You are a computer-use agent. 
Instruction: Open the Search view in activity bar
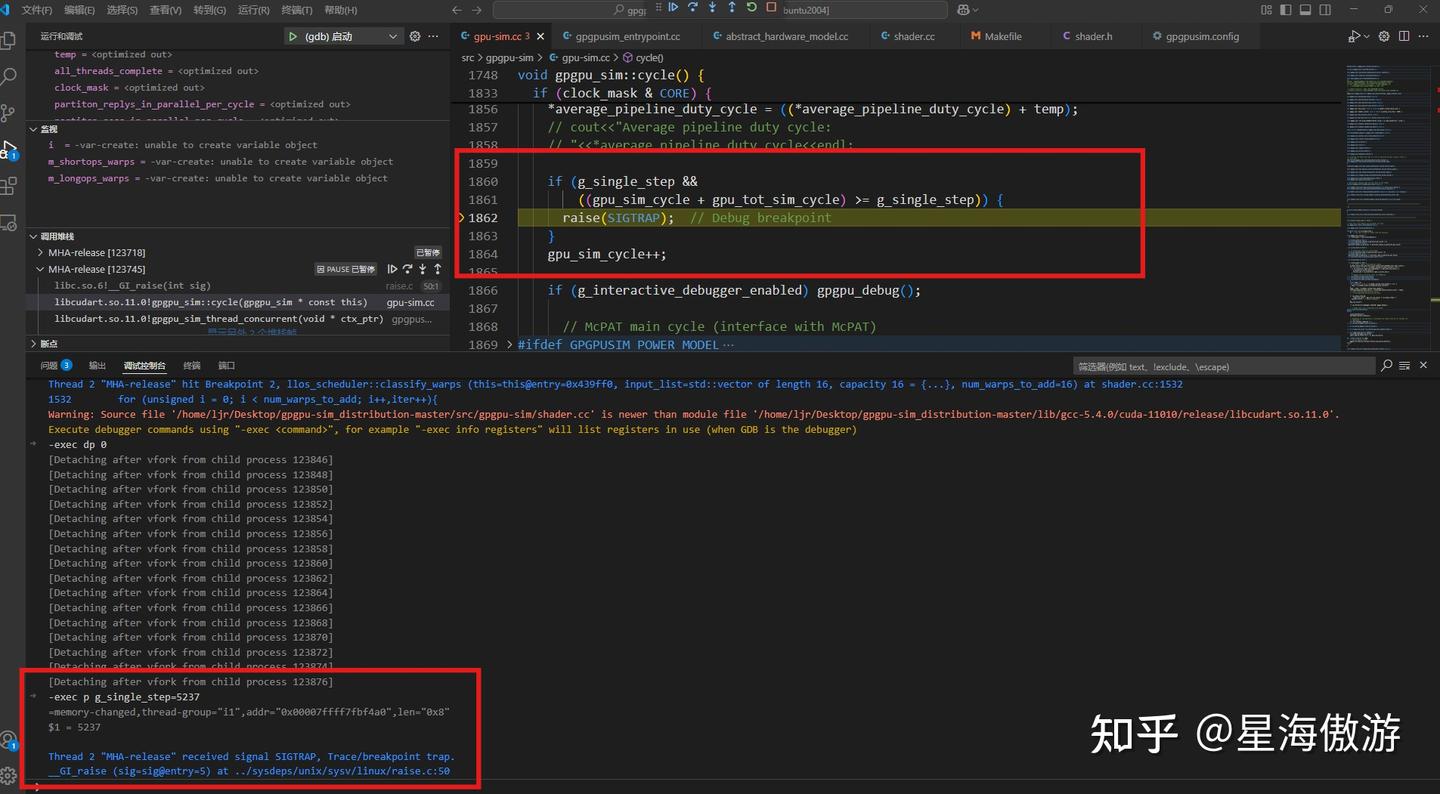coord(8,77)
